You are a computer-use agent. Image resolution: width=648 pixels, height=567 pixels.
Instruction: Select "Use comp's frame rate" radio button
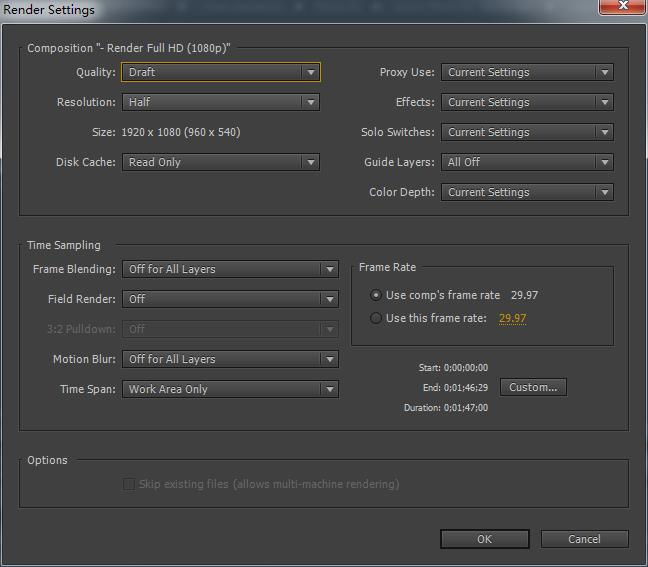coord(376,295)
